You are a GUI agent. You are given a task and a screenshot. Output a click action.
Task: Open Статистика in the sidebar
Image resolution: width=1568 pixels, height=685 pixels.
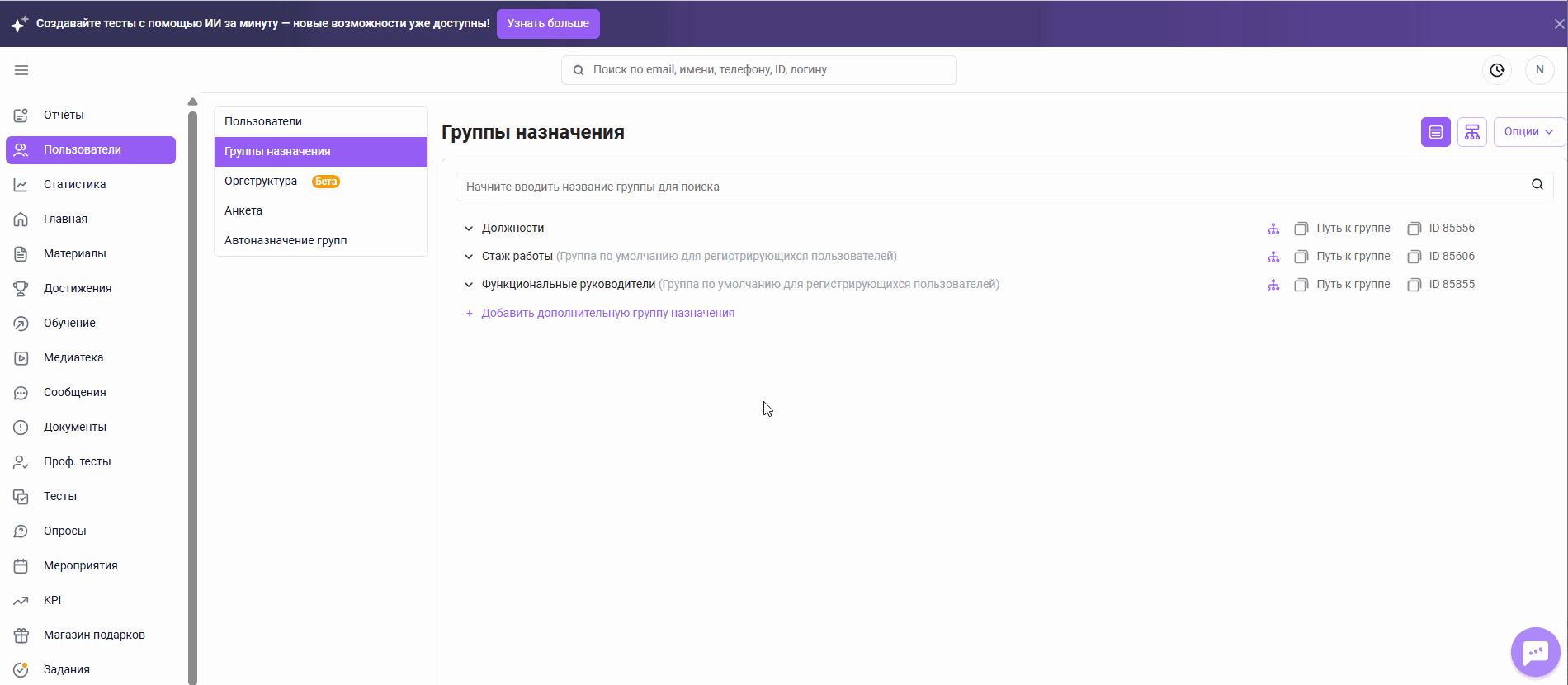click(x=91, y=184)
